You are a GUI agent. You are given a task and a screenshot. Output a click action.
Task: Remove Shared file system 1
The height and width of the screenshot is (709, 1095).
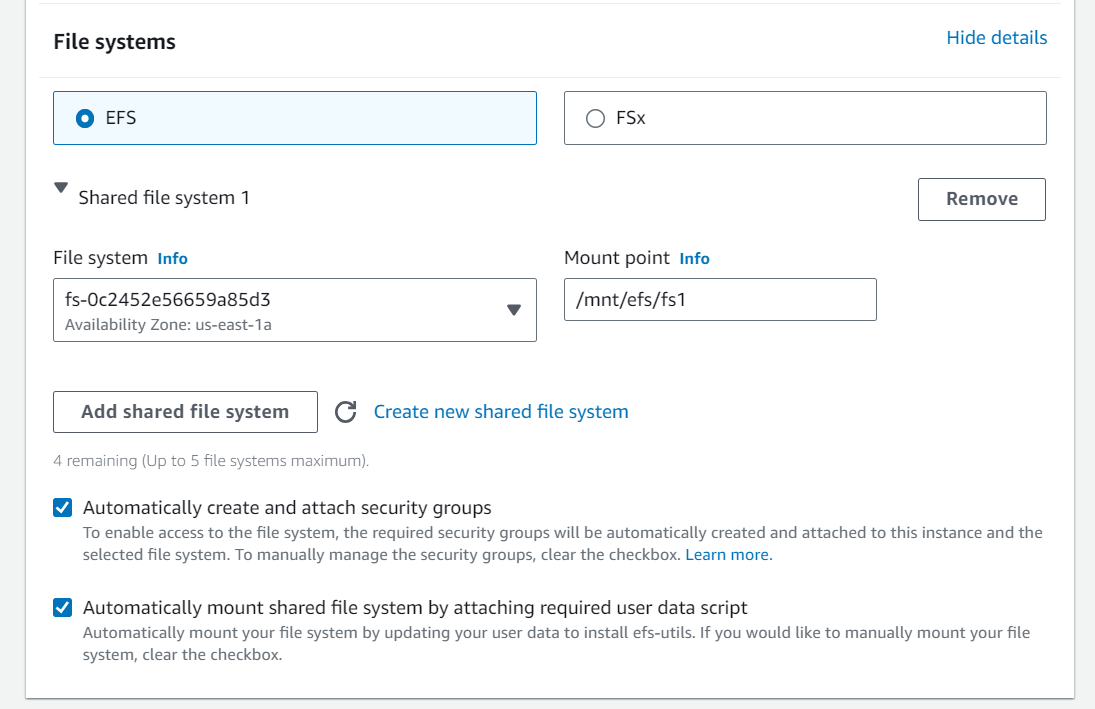pos(982,199)
